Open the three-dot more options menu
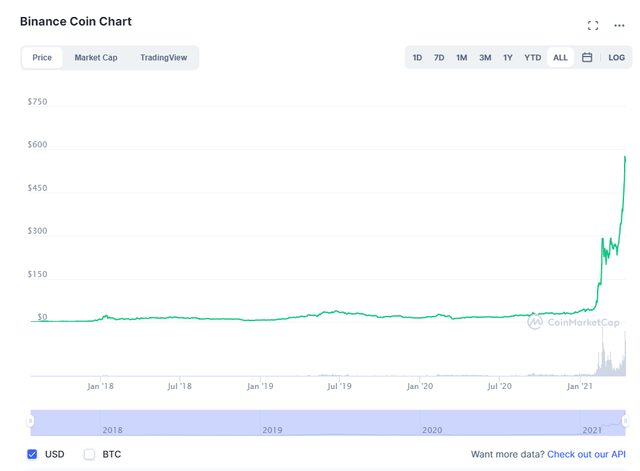Screen dimensions: 640x471 click(x=619, y=25)
